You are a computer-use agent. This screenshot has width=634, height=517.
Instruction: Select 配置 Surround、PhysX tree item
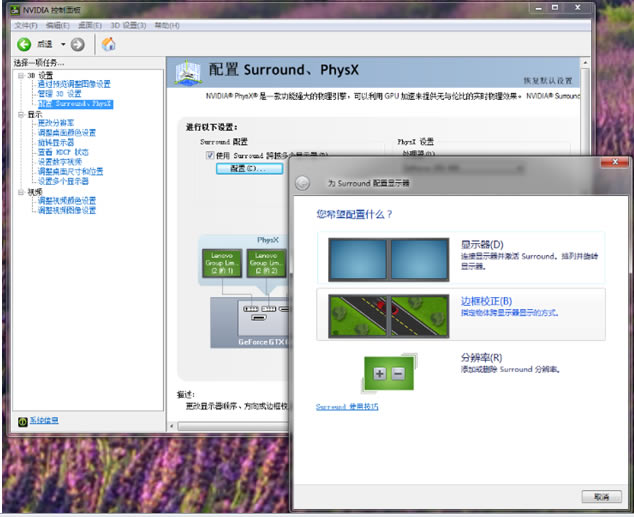pos(75,104)
